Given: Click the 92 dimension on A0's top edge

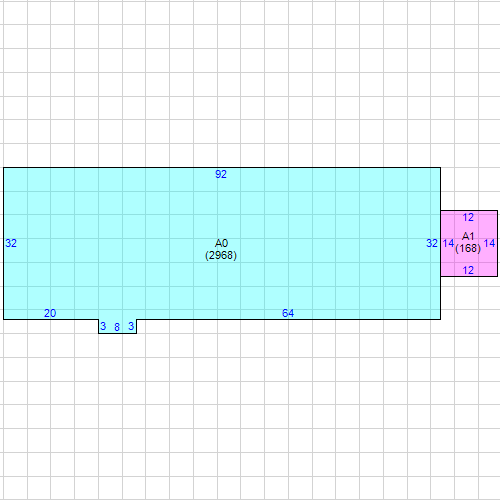Looking at the screenshot, I should (x=221, y=174).
